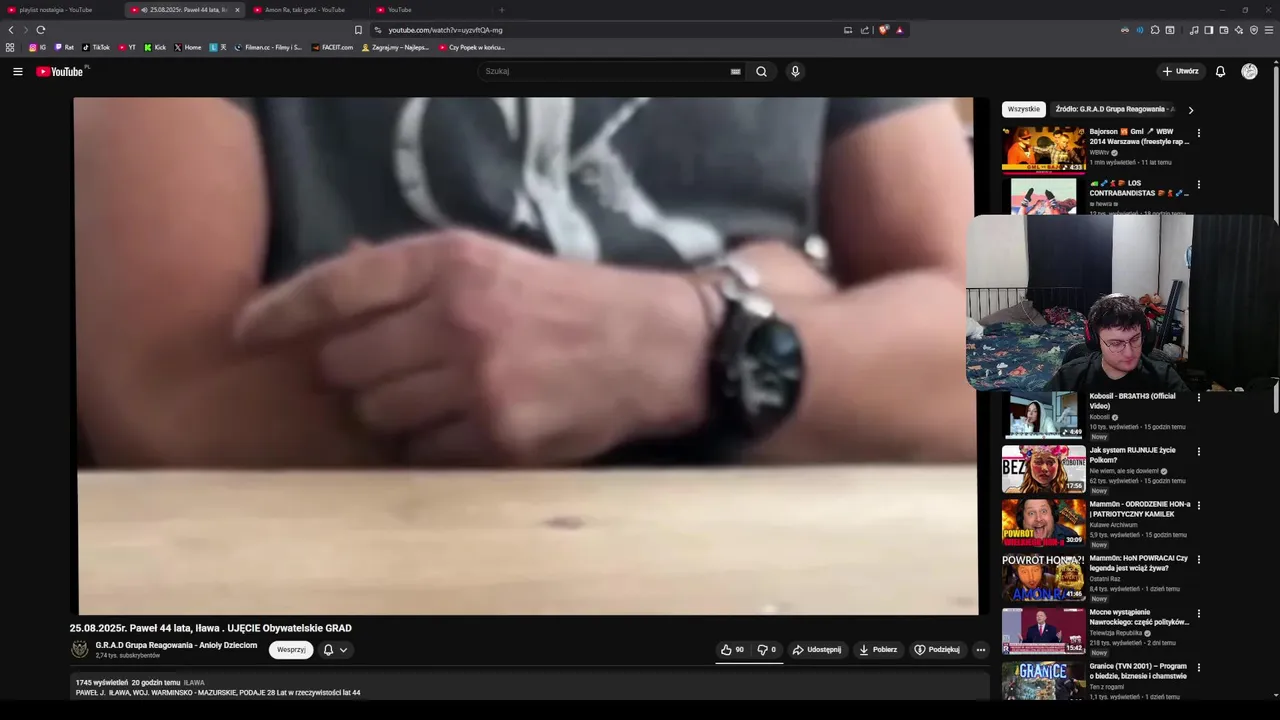Like the video with thumbs up
Screen dimensions: 1280x720
point(732,650)
